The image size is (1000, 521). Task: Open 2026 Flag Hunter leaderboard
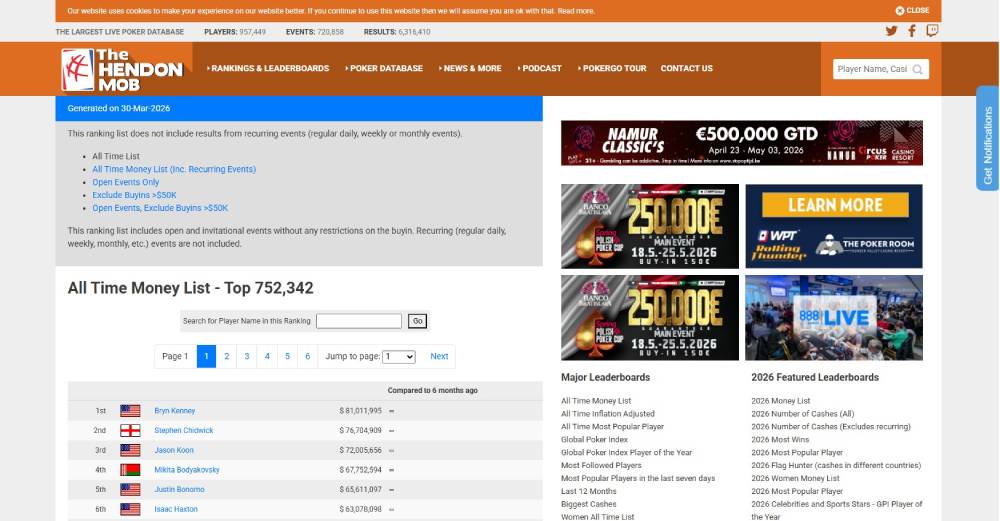[836, 466]
